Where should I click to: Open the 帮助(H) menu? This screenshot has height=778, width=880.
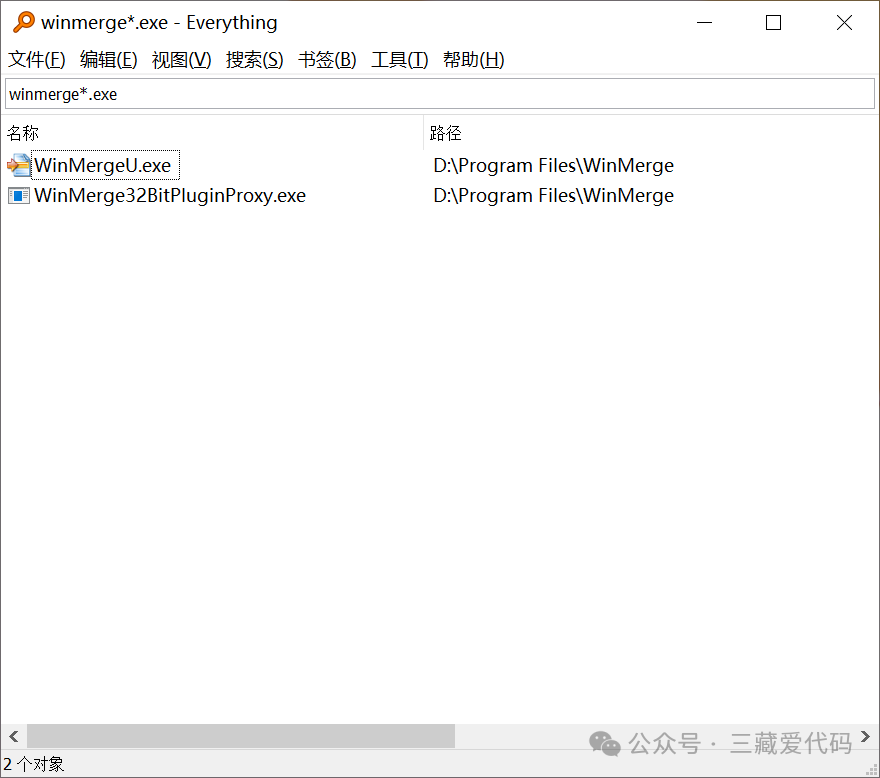pyautogui.click(x=474, y=60)
